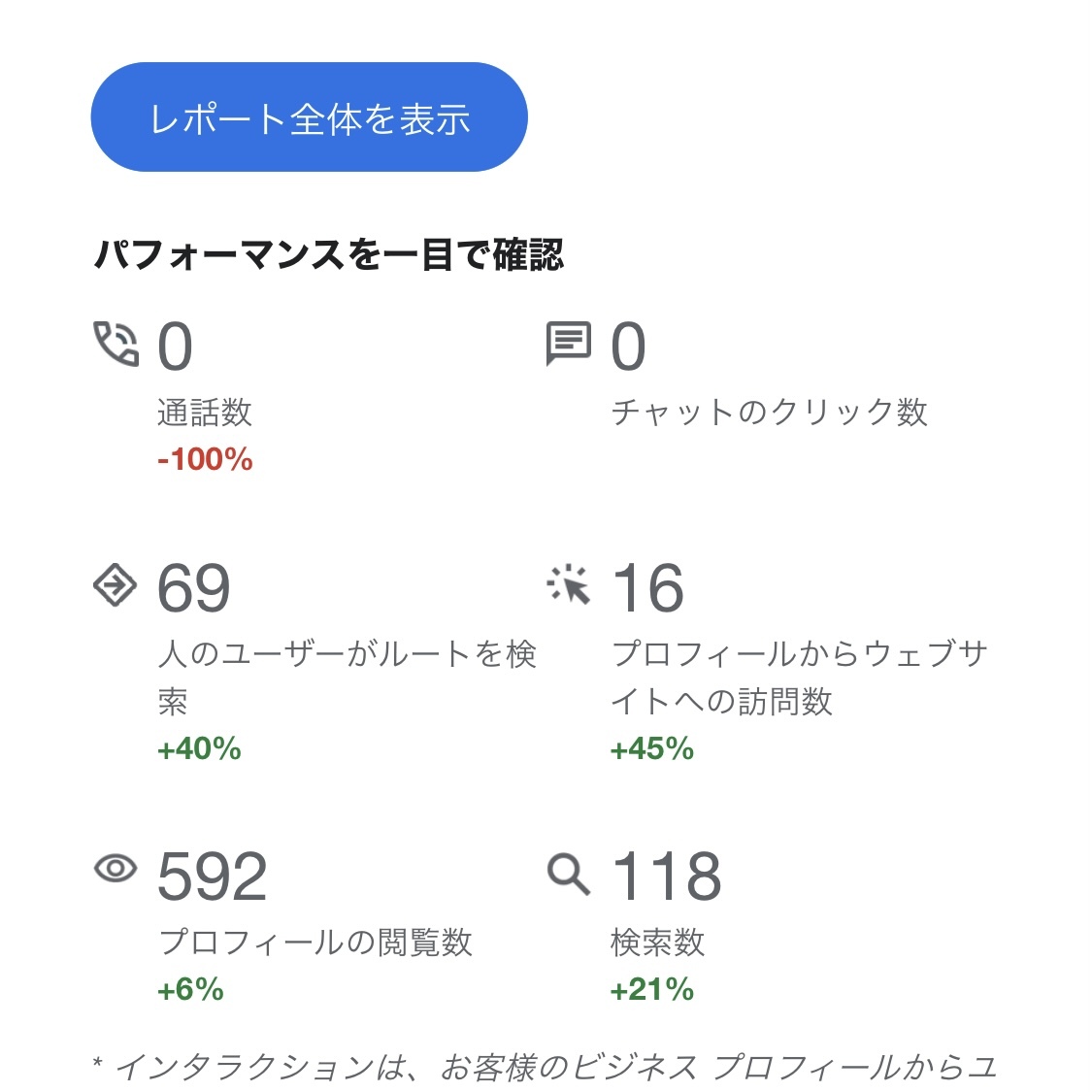Click the 69 route searches number
Image resolution: width=1092 pixels, height=1092 pixels.
[193, 588]
